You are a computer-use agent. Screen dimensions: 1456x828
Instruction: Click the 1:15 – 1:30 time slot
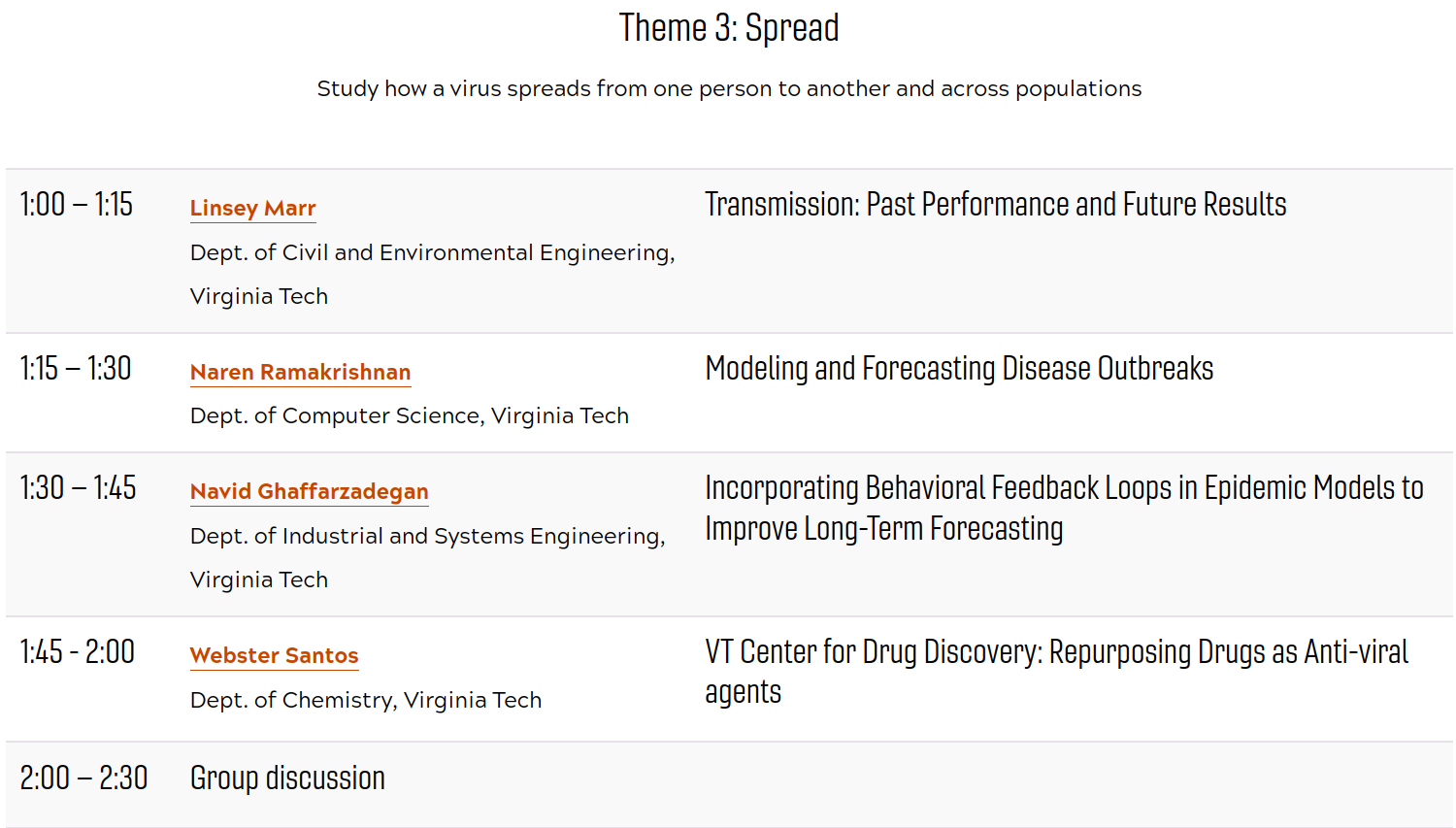coord(76,369)
